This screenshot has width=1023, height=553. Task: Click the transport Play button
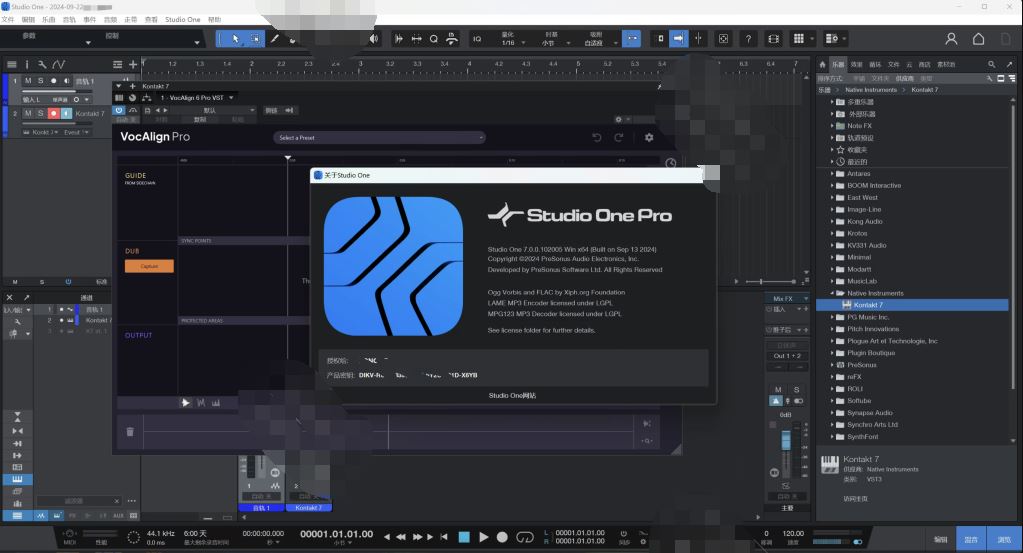click(483, 537)
